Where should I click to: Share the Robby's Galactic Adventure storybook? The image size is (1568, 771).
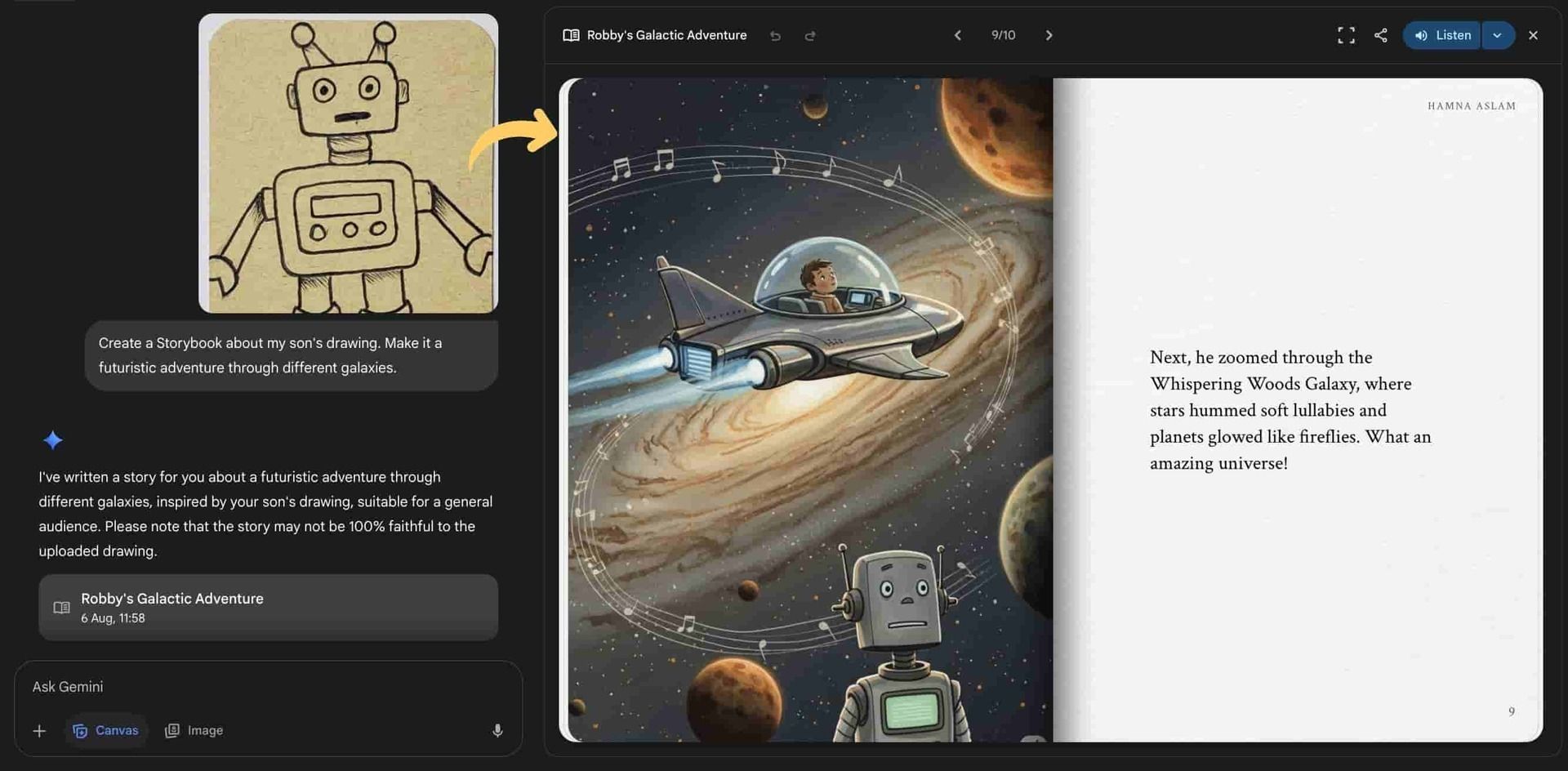pos(1380,35)
